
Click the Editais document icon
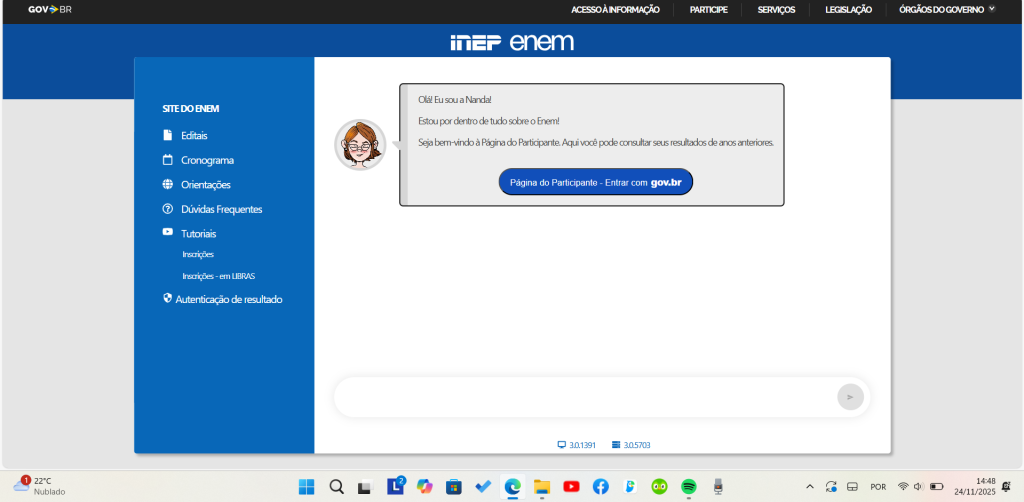pyautogui.click(x=168, y=135)
